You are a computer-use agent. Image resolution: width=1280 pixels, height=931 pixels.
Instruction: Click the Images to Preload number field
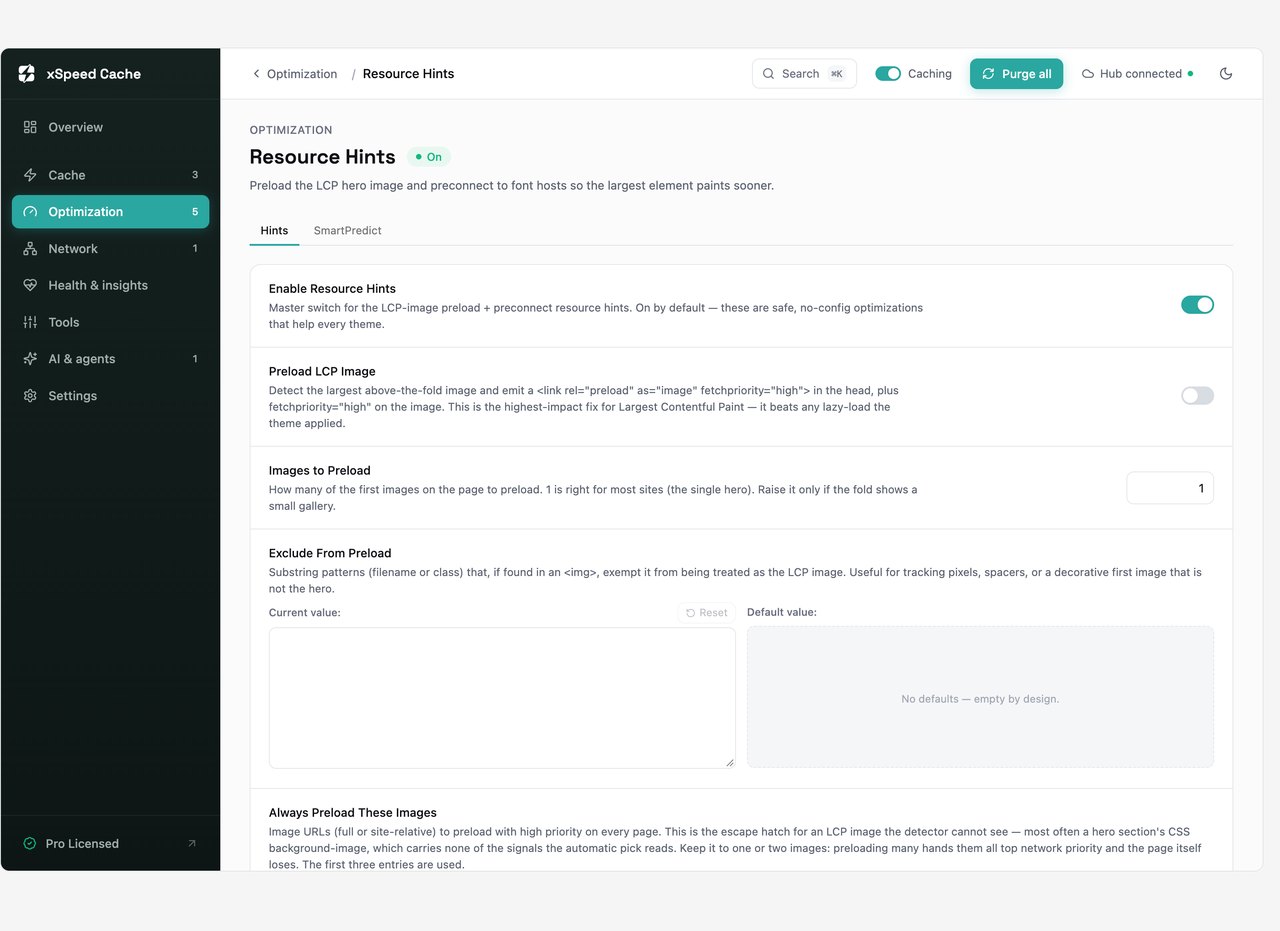tap(1170, 488)
